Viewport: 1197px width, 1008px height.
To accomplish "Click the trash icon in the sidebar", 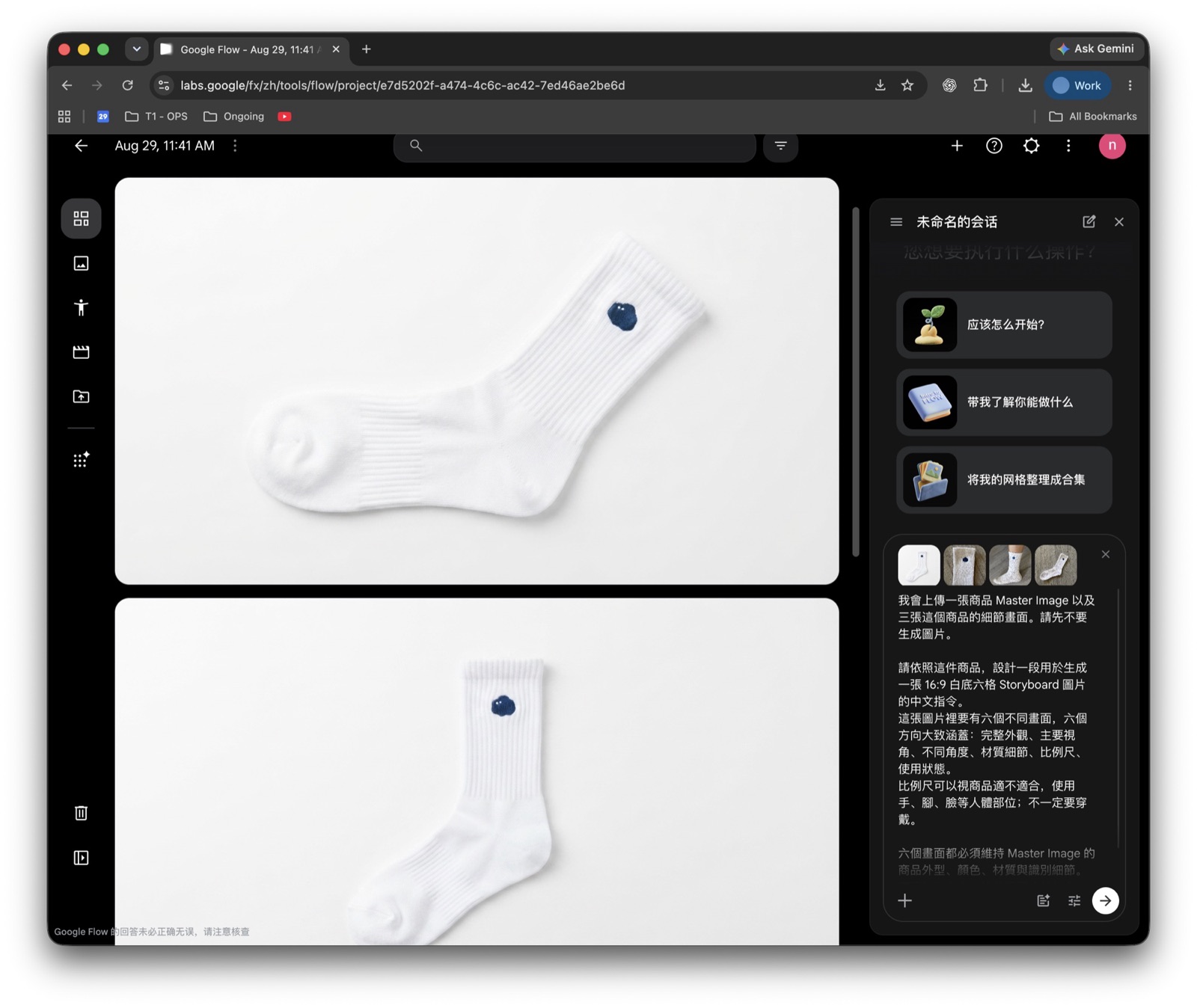I will coord(81,813).
